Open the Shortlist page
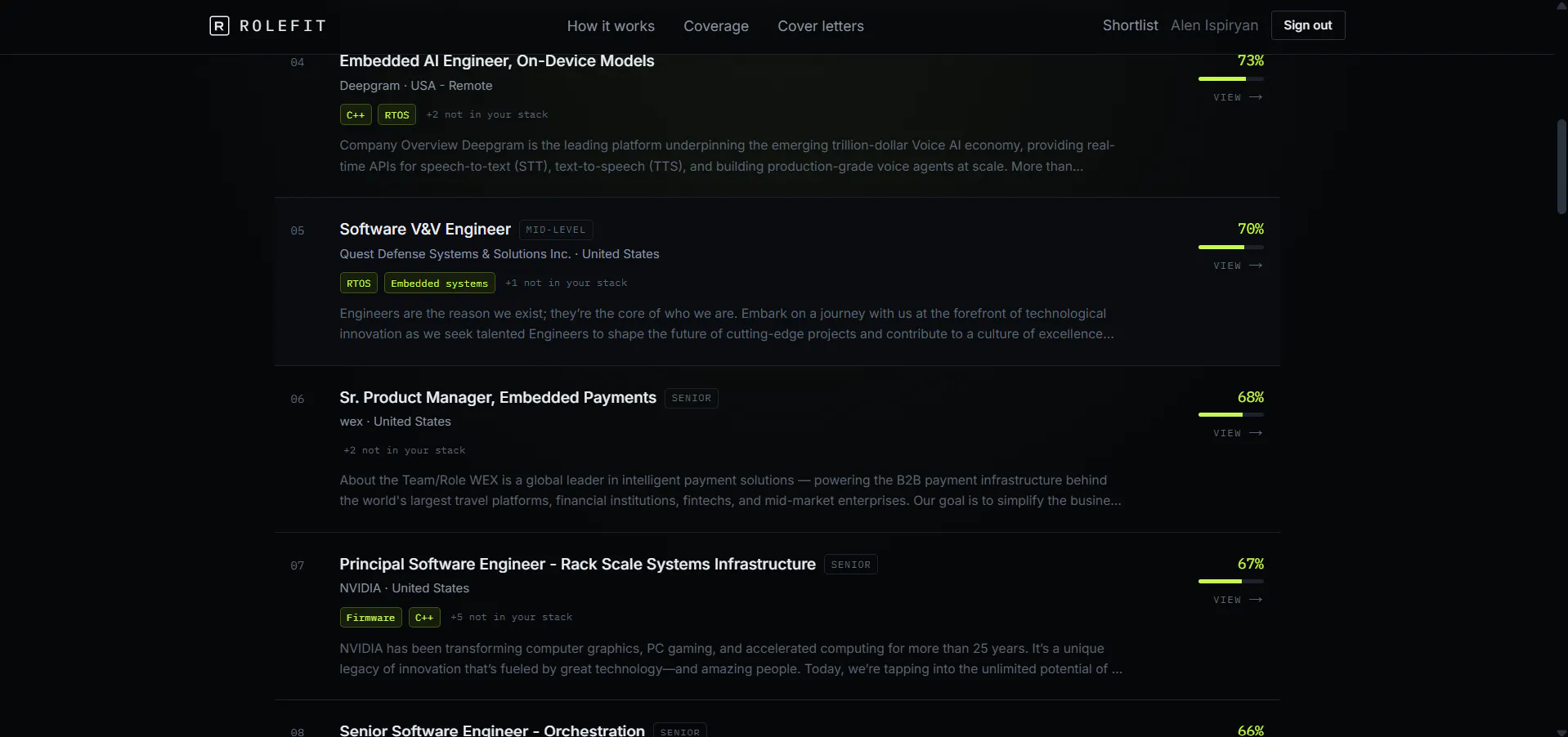Viewport: 1568px width, 737px height. tap(1130, 25)
